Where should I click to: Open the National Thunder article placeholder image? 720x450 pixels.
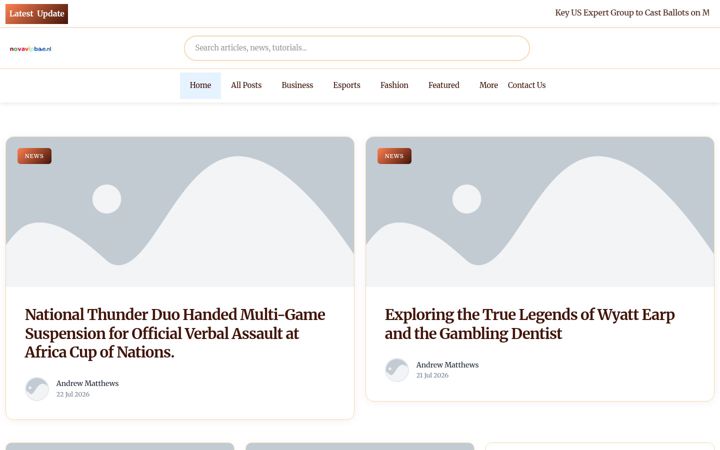coord(180,212)
